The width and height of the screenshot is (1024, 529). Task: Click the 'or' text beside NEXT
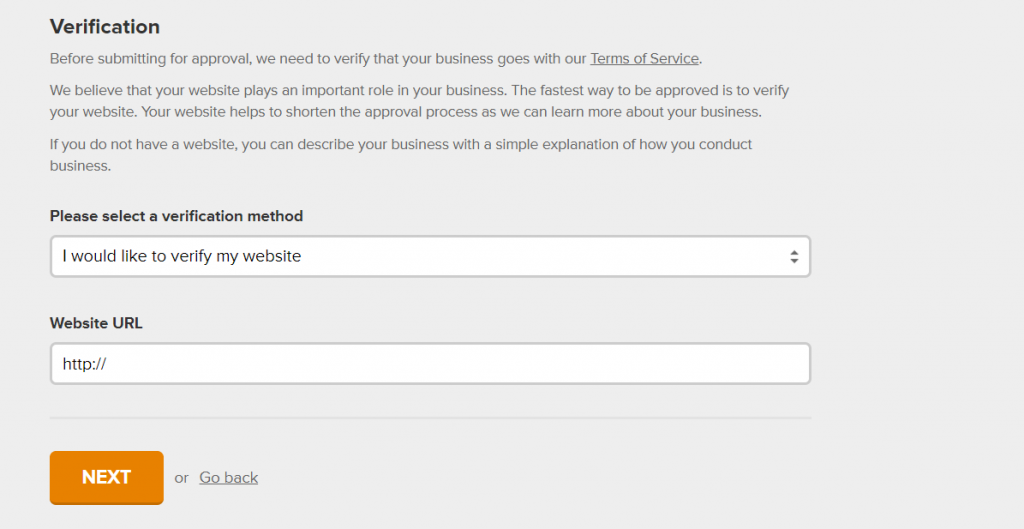click(182, 478)
